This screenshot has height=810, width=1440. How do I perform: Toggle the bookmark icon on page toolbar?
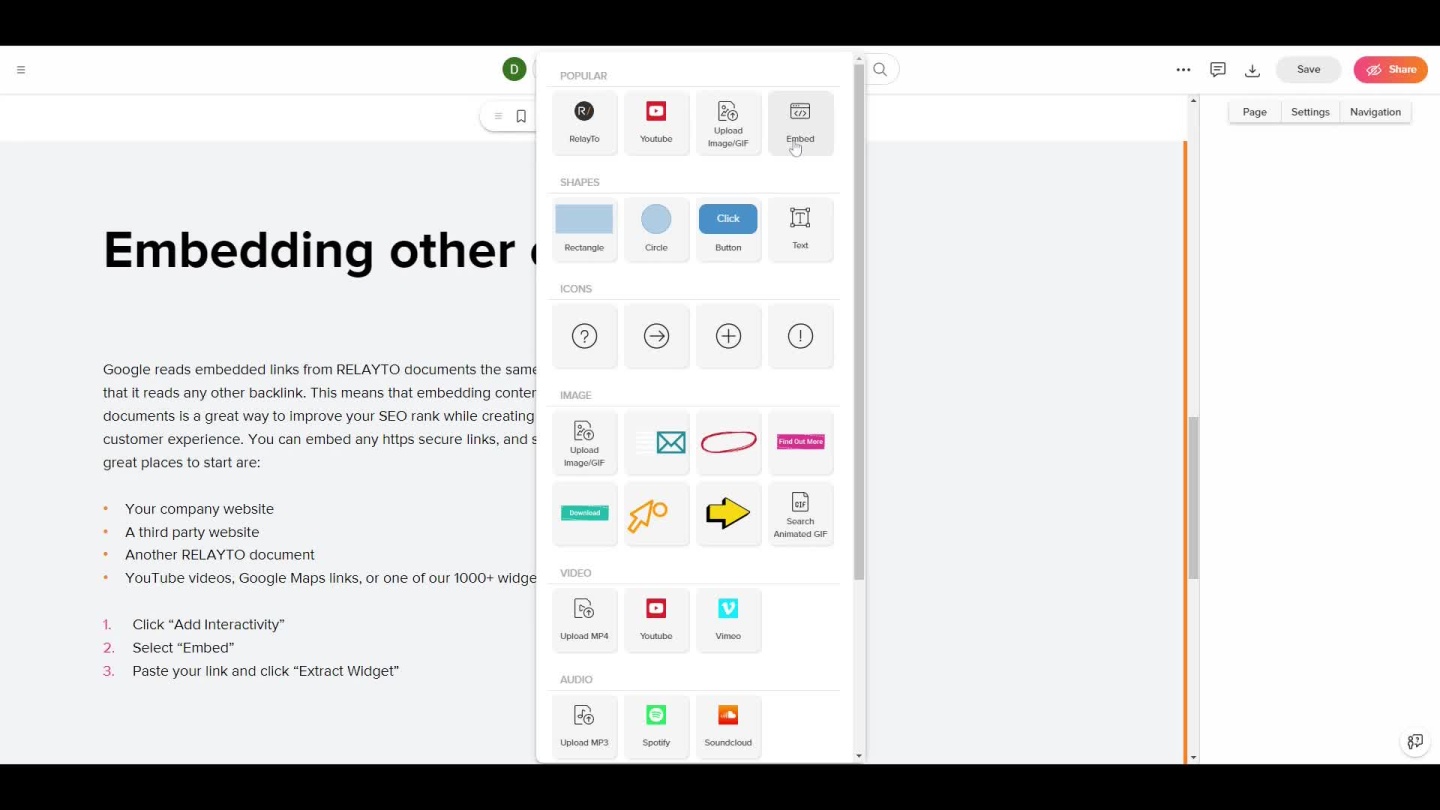(x=521, y=117)
